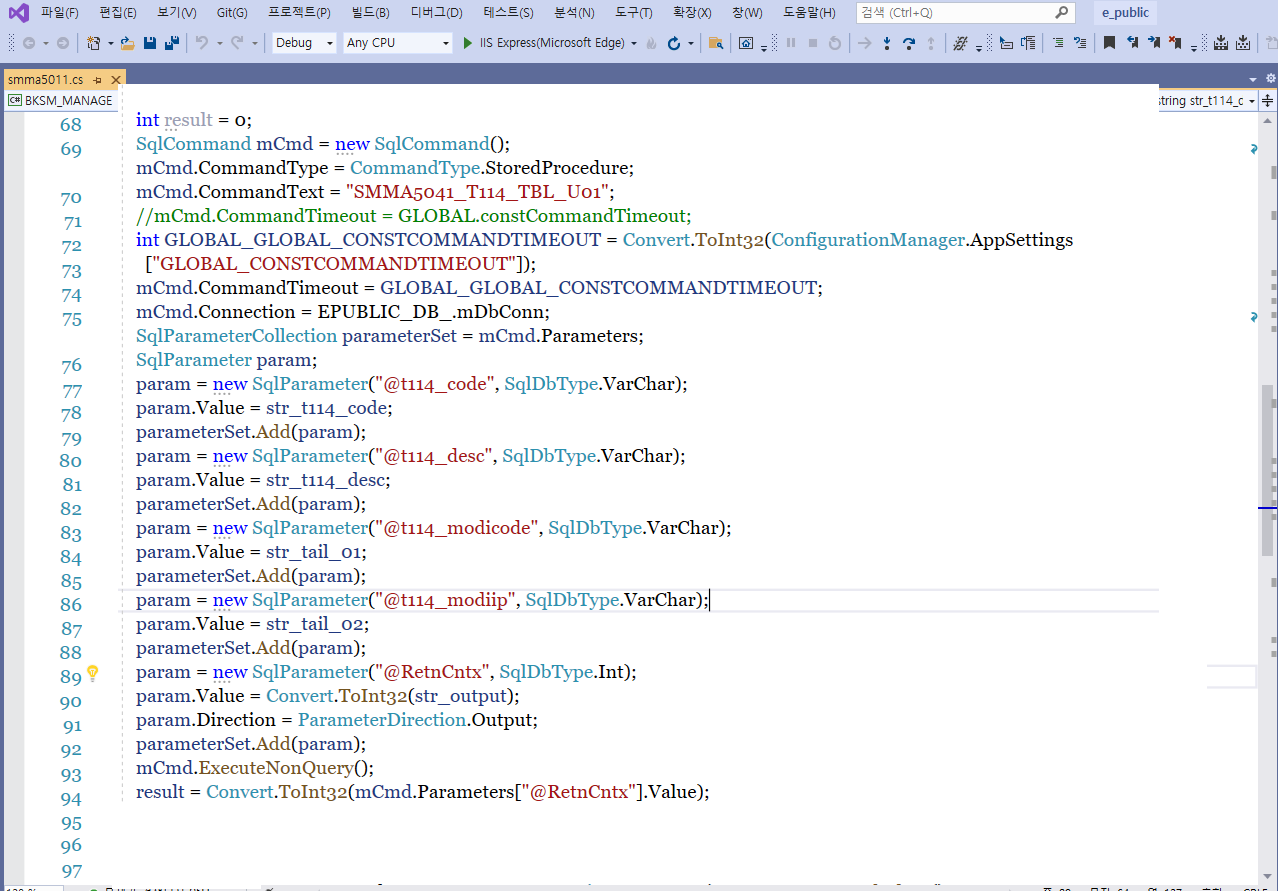Screen dimensions: 1278x891
Task: Click the open file folder icon
Action: (x=128, y=43)
